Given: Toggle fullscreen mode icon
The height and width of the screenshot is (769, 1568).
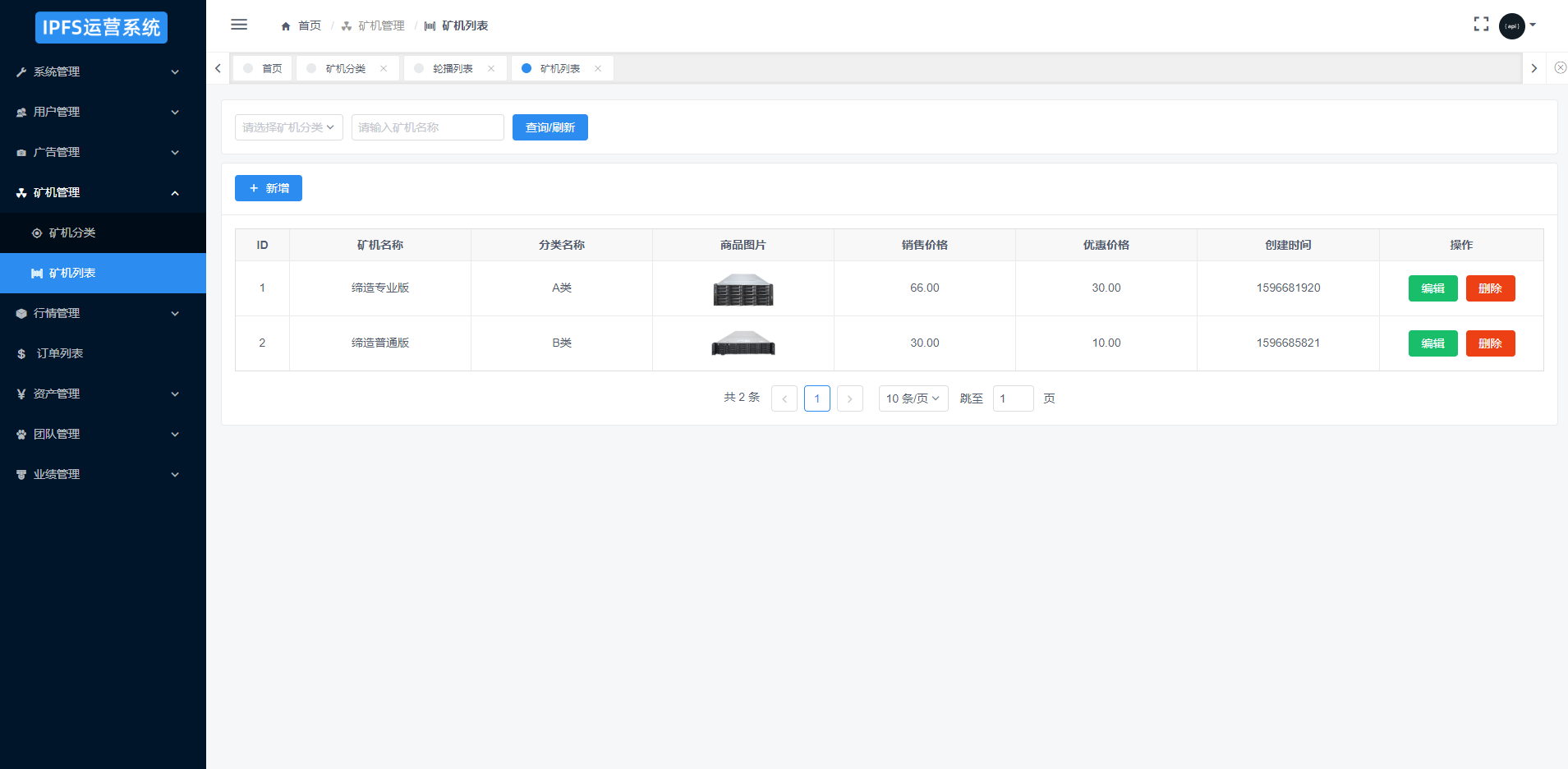Looking at the screenshot, I should (1481, 25).
